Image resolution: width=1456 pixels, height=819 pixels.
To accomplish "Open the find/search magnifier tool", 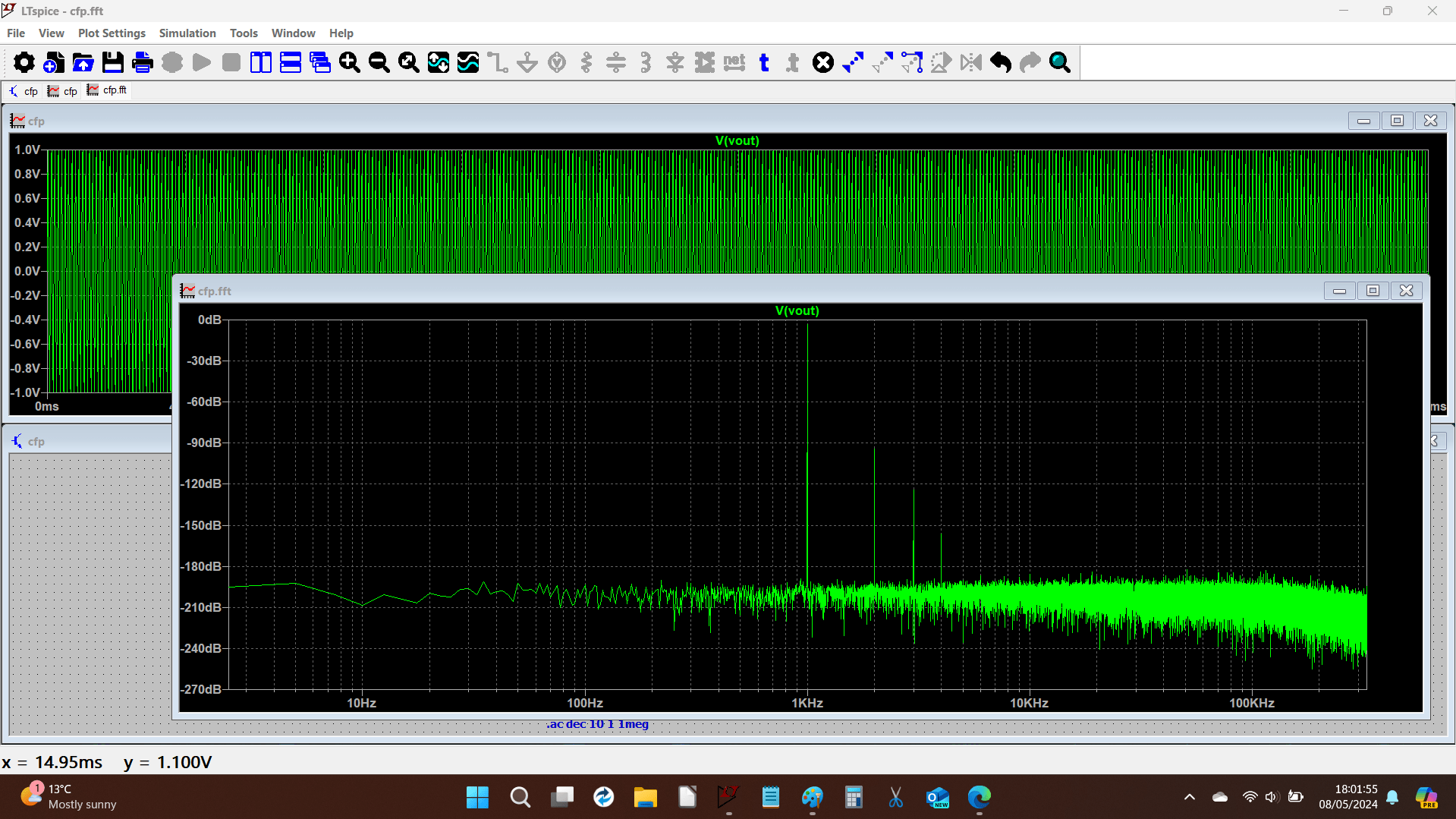I will [1060, 62].
